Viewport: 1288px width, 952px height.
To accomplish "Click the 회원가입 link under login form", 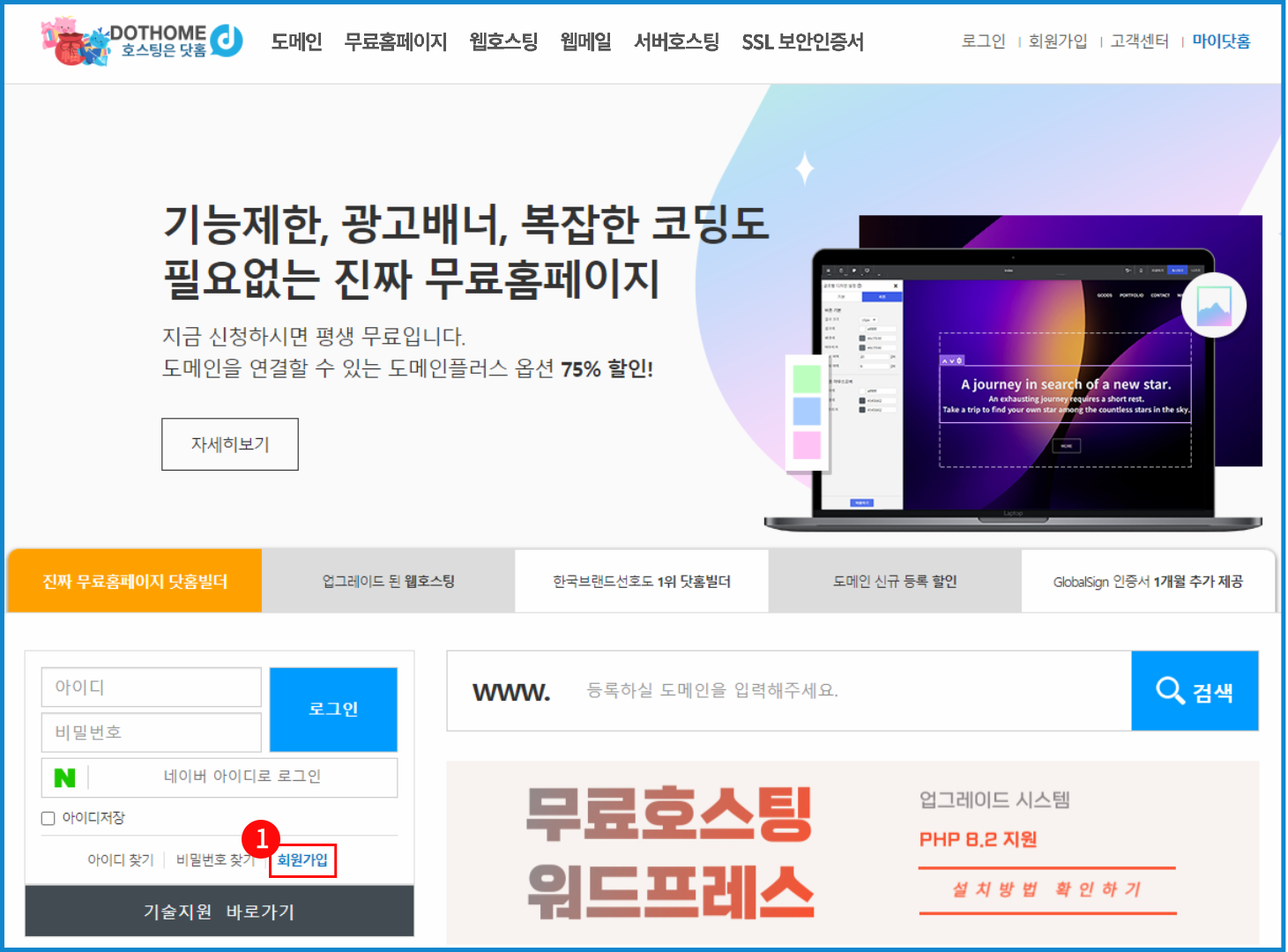I will [302, 859].
